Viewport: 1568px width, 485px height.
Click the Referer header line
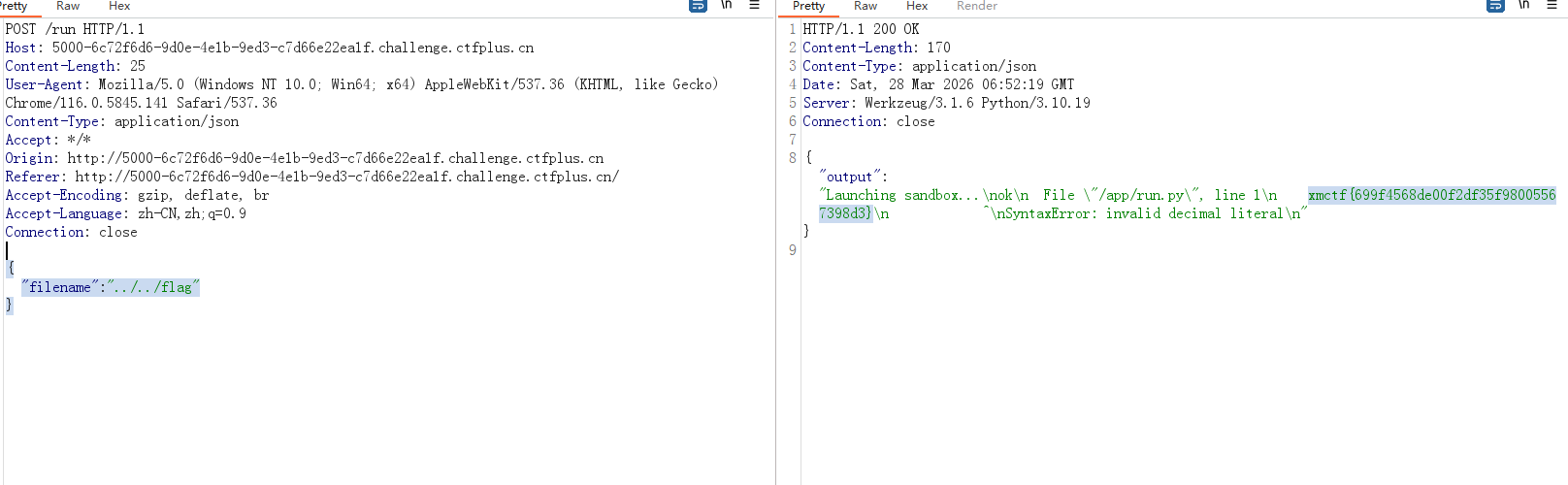point(312,177)
